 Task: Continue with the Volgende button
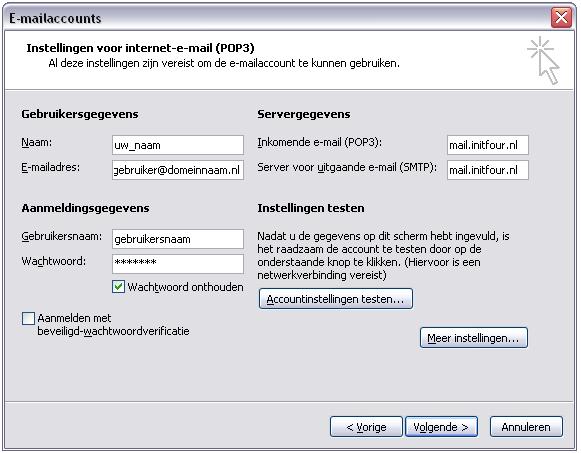pos(441,427)
